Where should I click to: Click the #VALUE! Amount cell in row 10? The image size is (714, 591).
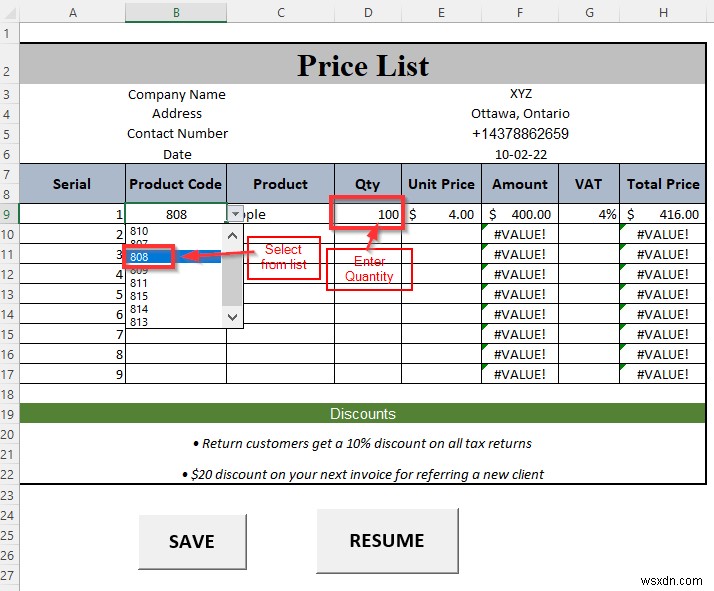point(520,234)
